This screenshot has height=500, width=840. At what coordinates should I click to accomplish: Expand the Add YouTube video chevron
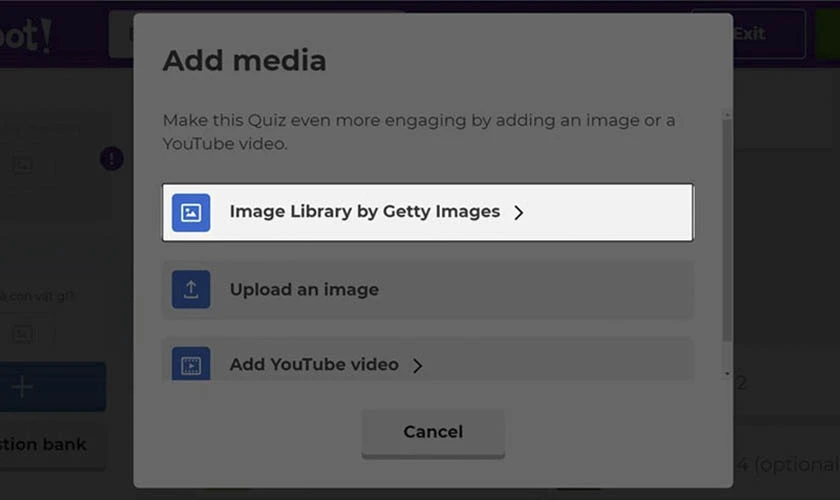417,365
